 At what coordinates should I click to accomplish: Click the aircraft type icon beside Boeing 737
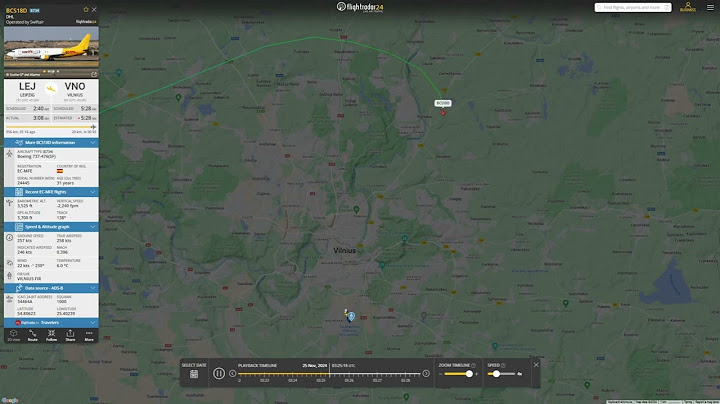coord(10,154)
